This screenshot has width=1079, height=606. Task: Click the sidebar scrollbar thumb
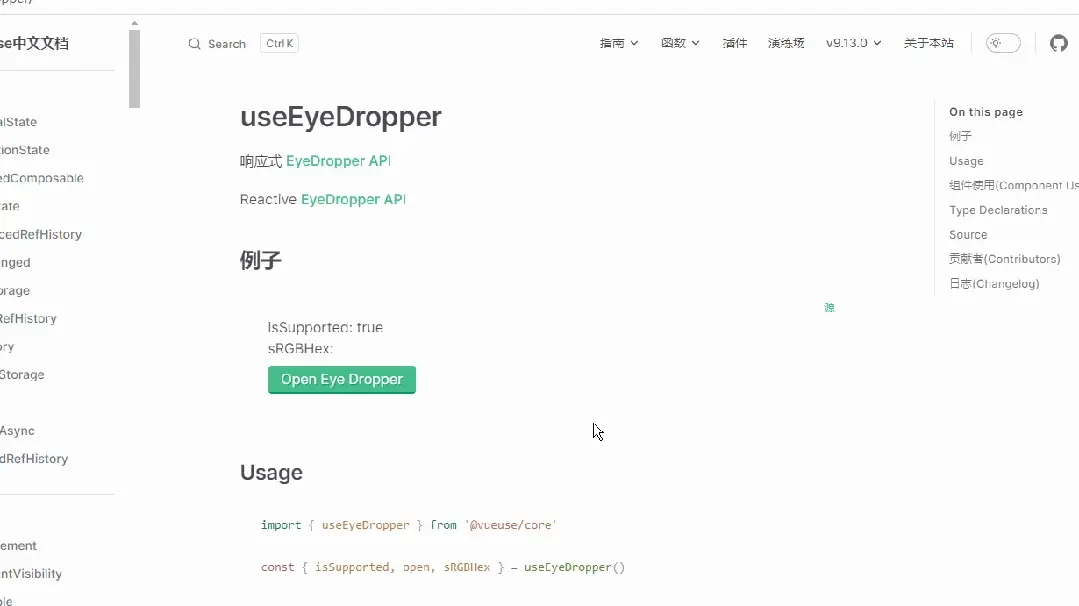[134, 66]
